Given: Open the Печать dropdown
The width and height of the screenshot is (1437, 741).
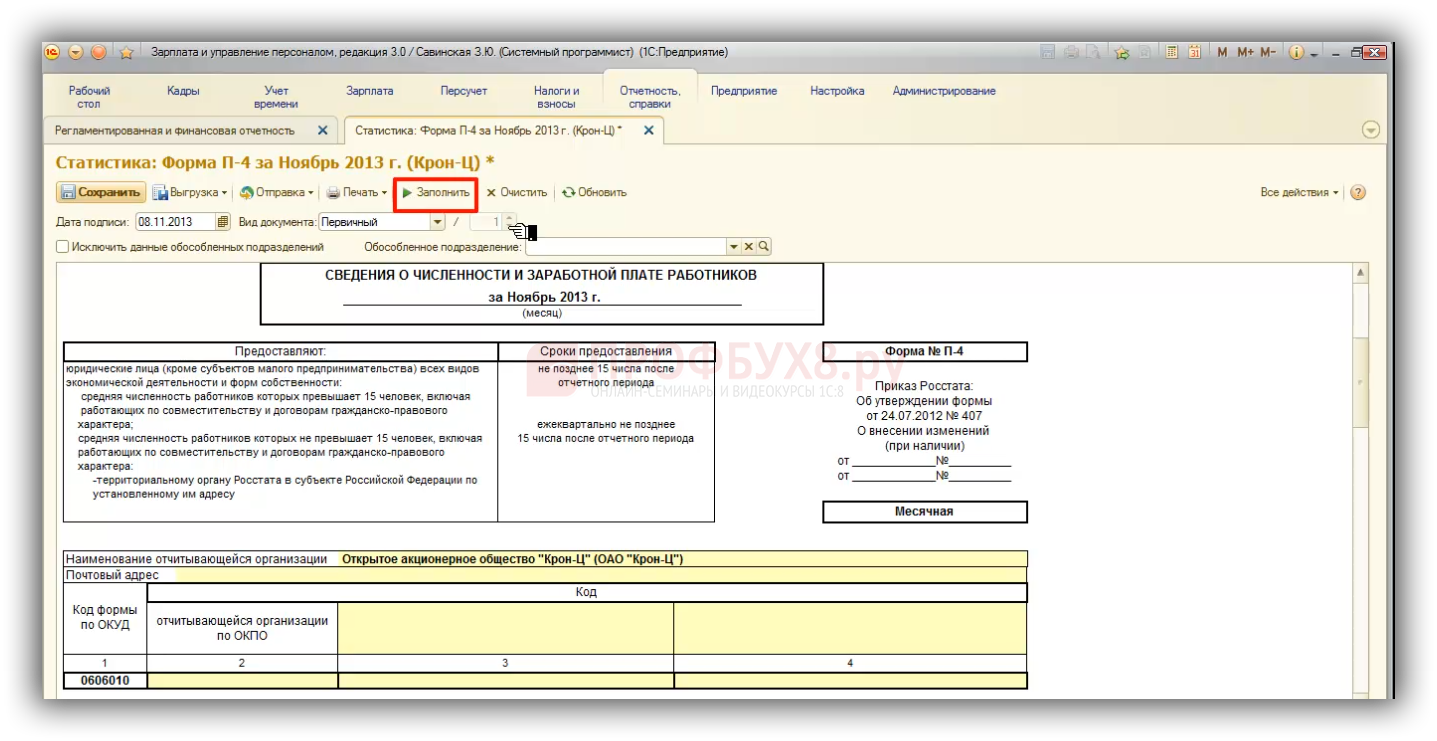Looking at the screenshot, I should (357, 193).
